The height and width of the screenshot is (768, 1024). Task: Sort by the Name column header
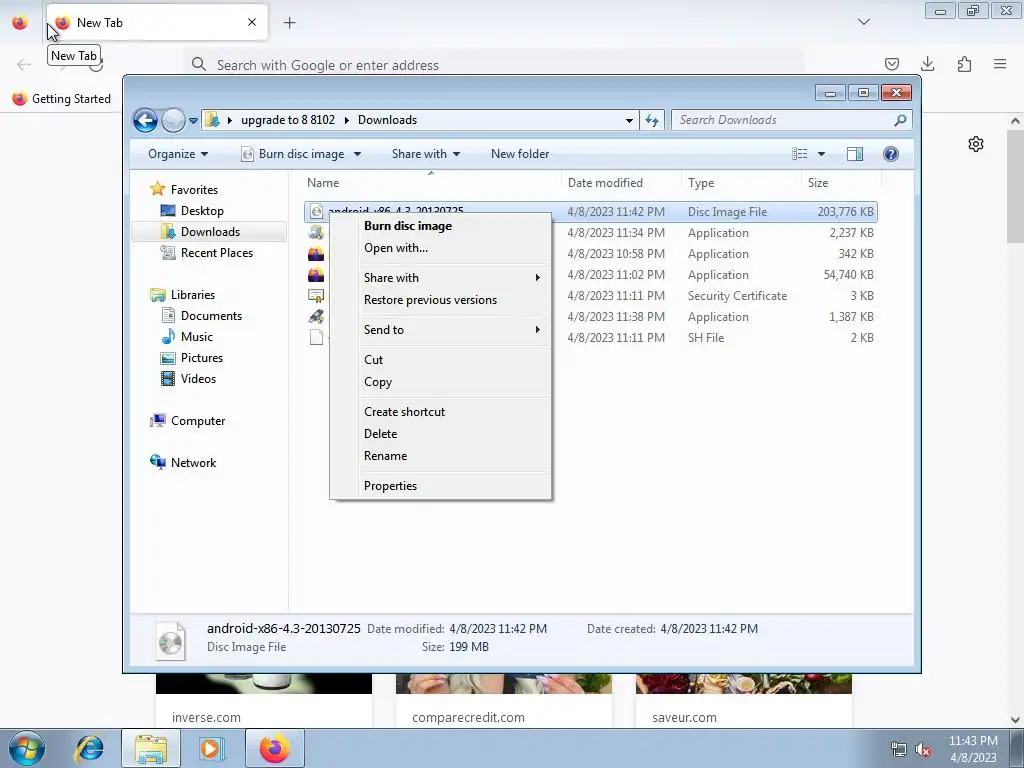click(431, 183)
